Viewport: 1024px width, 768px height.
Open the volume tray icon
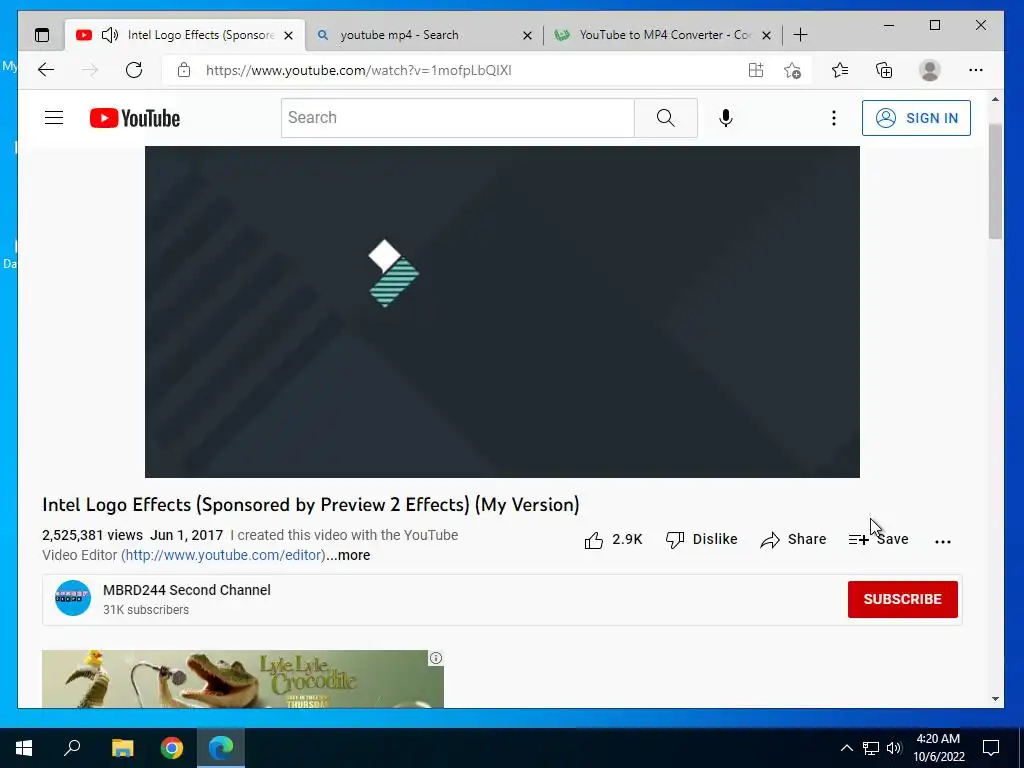point(894,748)
